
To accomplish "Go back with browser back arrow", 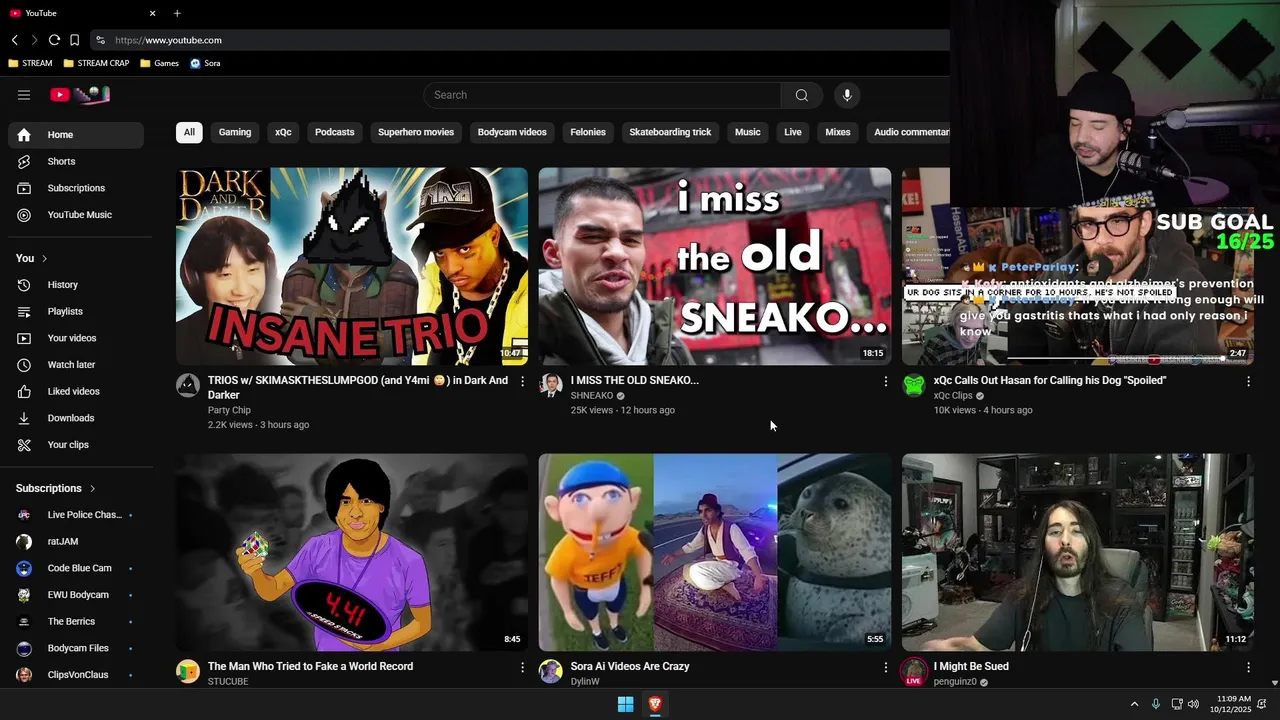I will pos(15,40).
